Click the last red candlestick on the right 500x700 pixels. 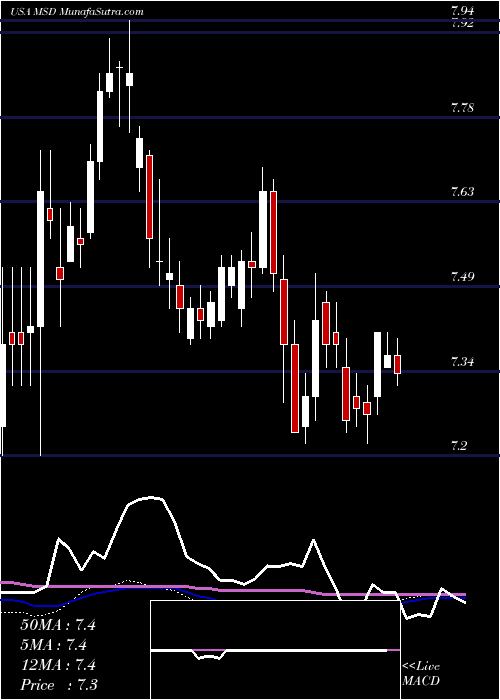pos(397,364)
